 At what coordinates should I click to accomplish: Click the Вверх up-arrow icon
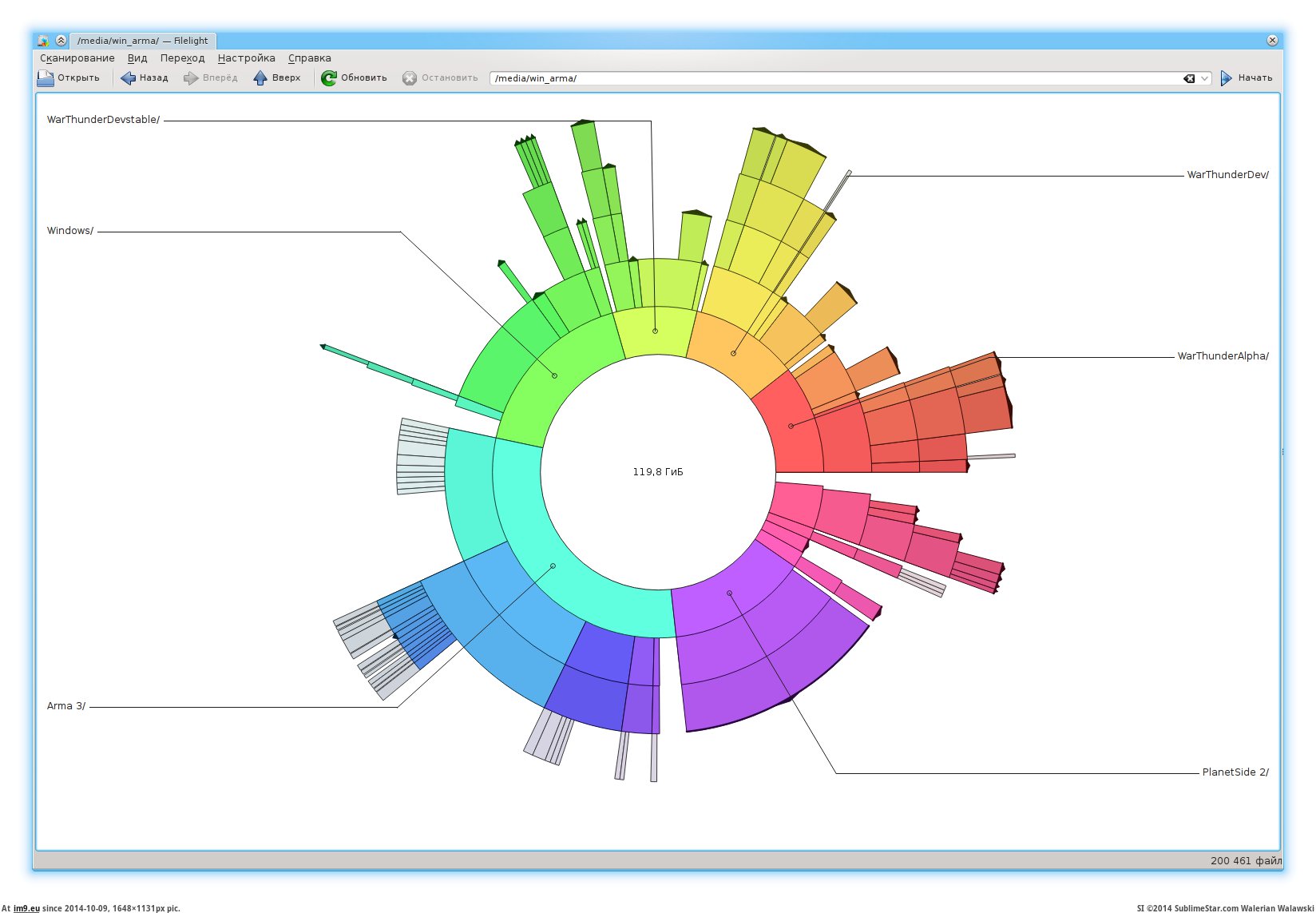click(260, 78)
